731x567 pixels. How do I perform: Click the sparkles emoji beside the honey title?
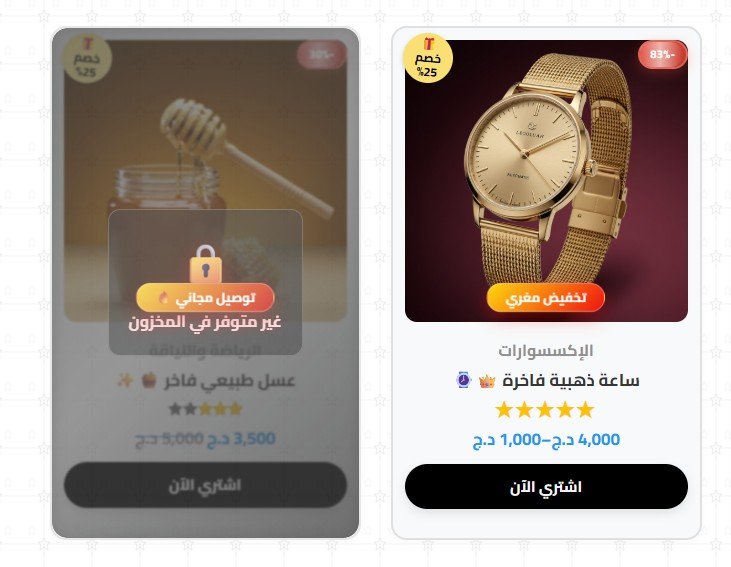point(125,381)
